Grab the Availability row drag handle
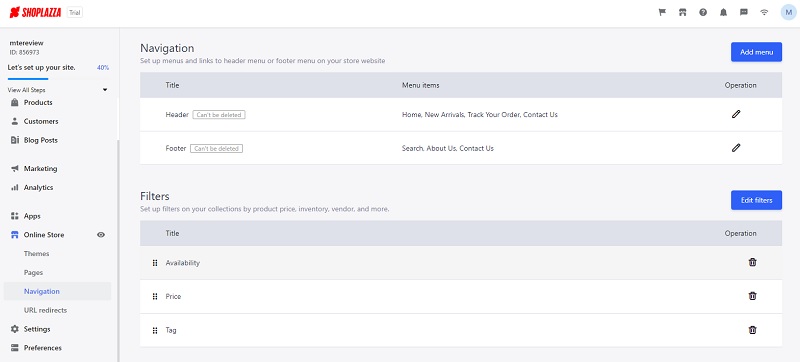800x362 pixels. tap(155, 263)
